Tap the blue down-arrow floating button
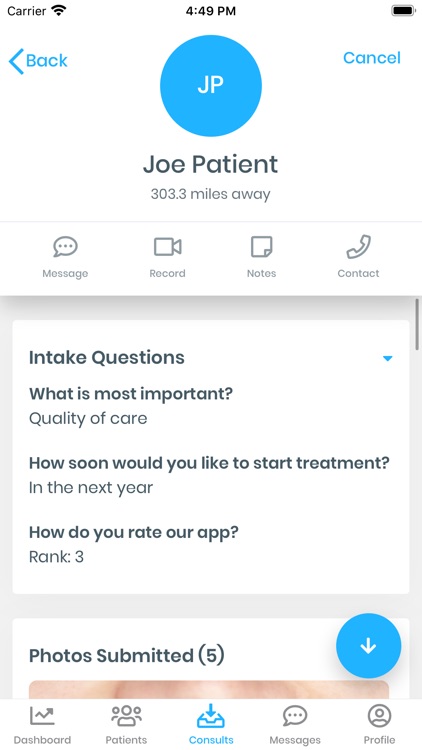This screenshot has width=422, height=750. tap(368, 646)
